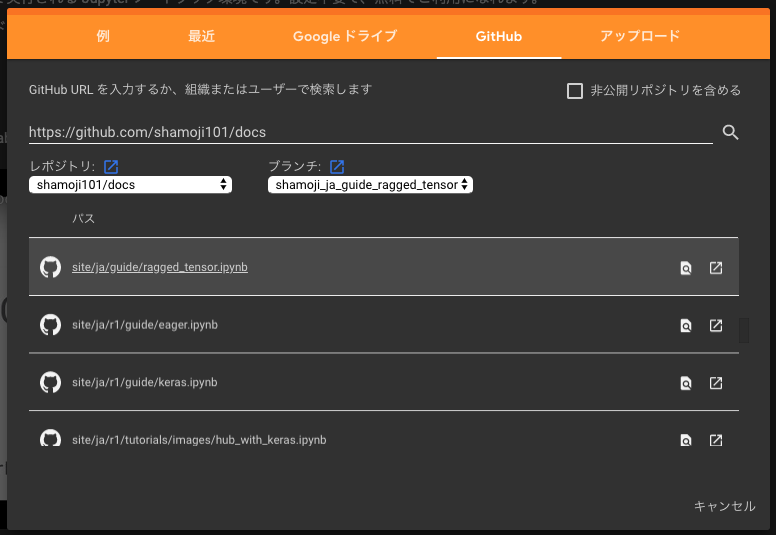
Task: Switch to the 最近 tab
Action: click(201, 36)
